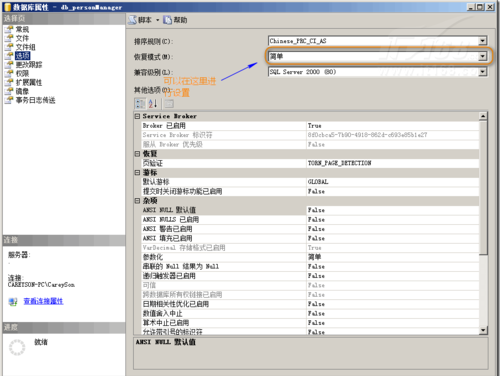Screen dimensions: 500x376
Task: Select the 日期相关性优化已启用 row
Action: pos(310,304)
